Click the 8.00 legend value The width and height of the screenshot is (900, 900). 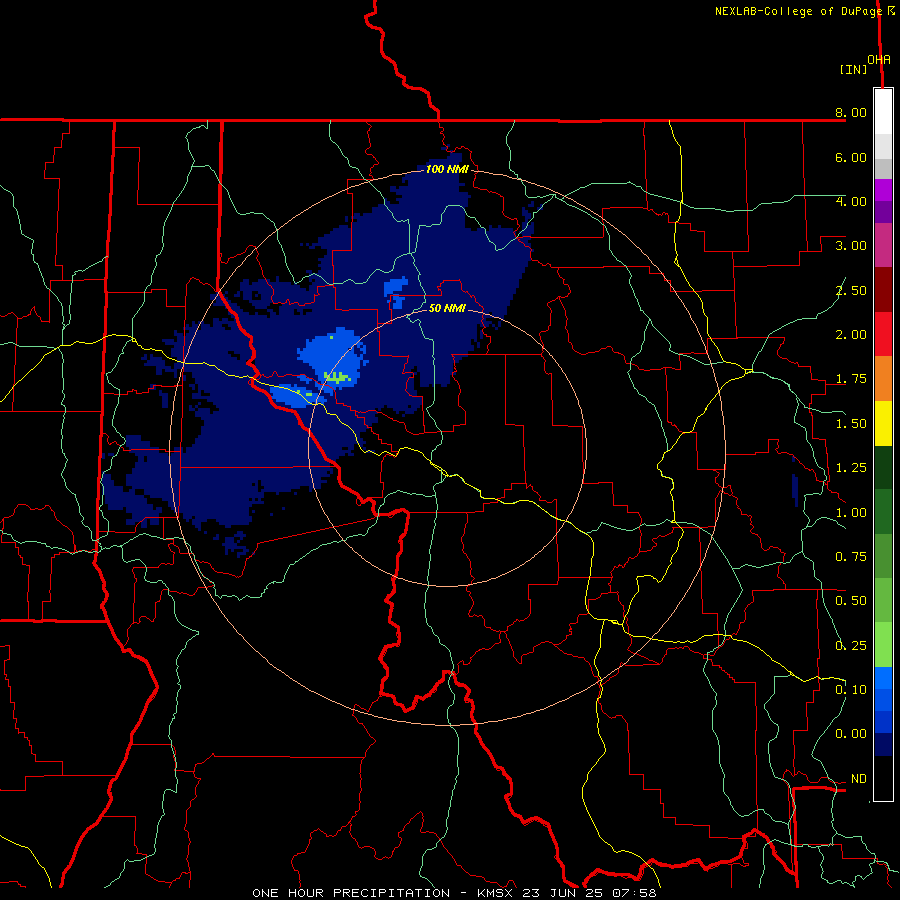[x=851, y=112]
